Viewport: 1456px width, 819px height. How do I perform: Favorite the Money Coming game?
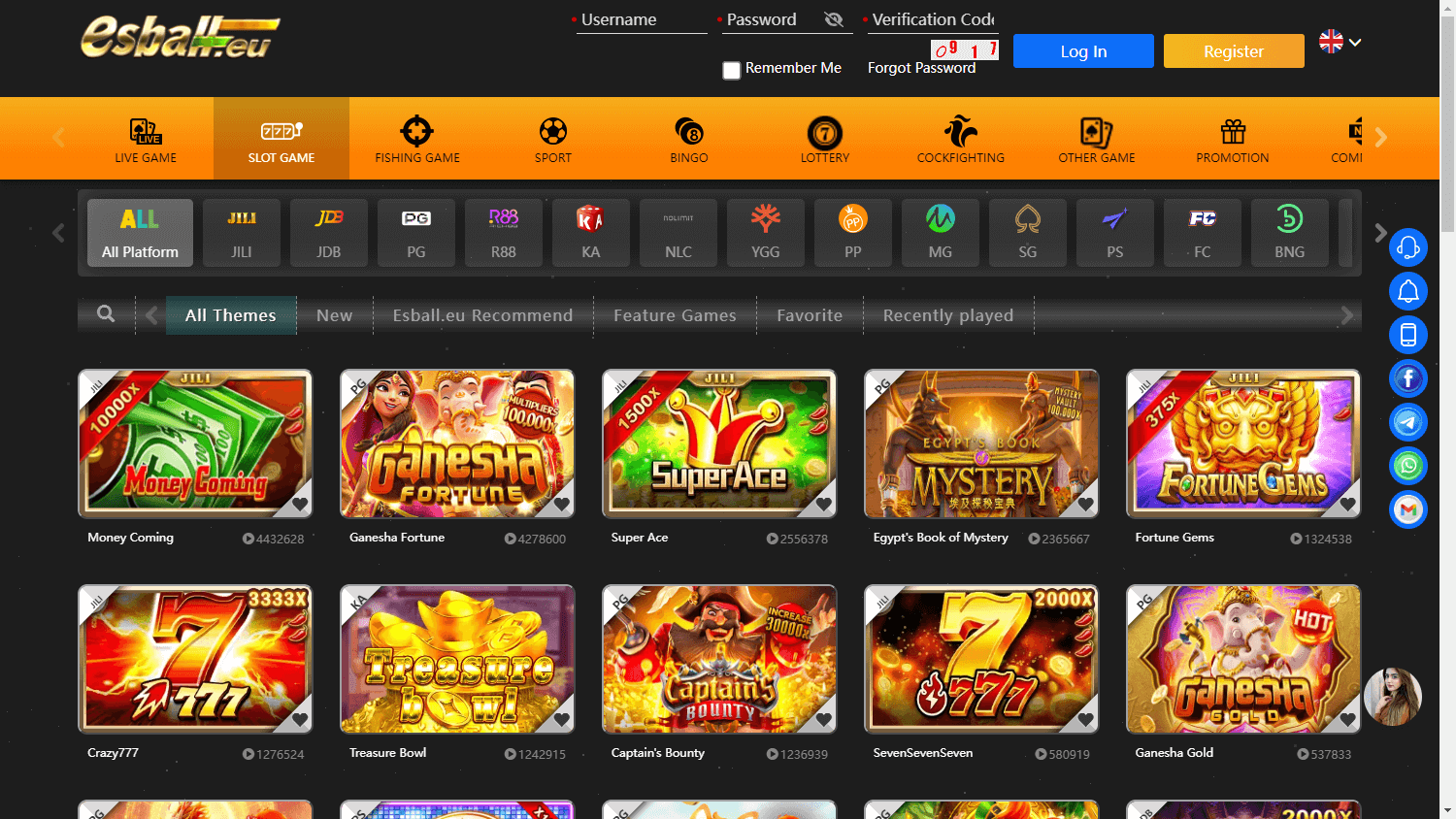[300, 504]
